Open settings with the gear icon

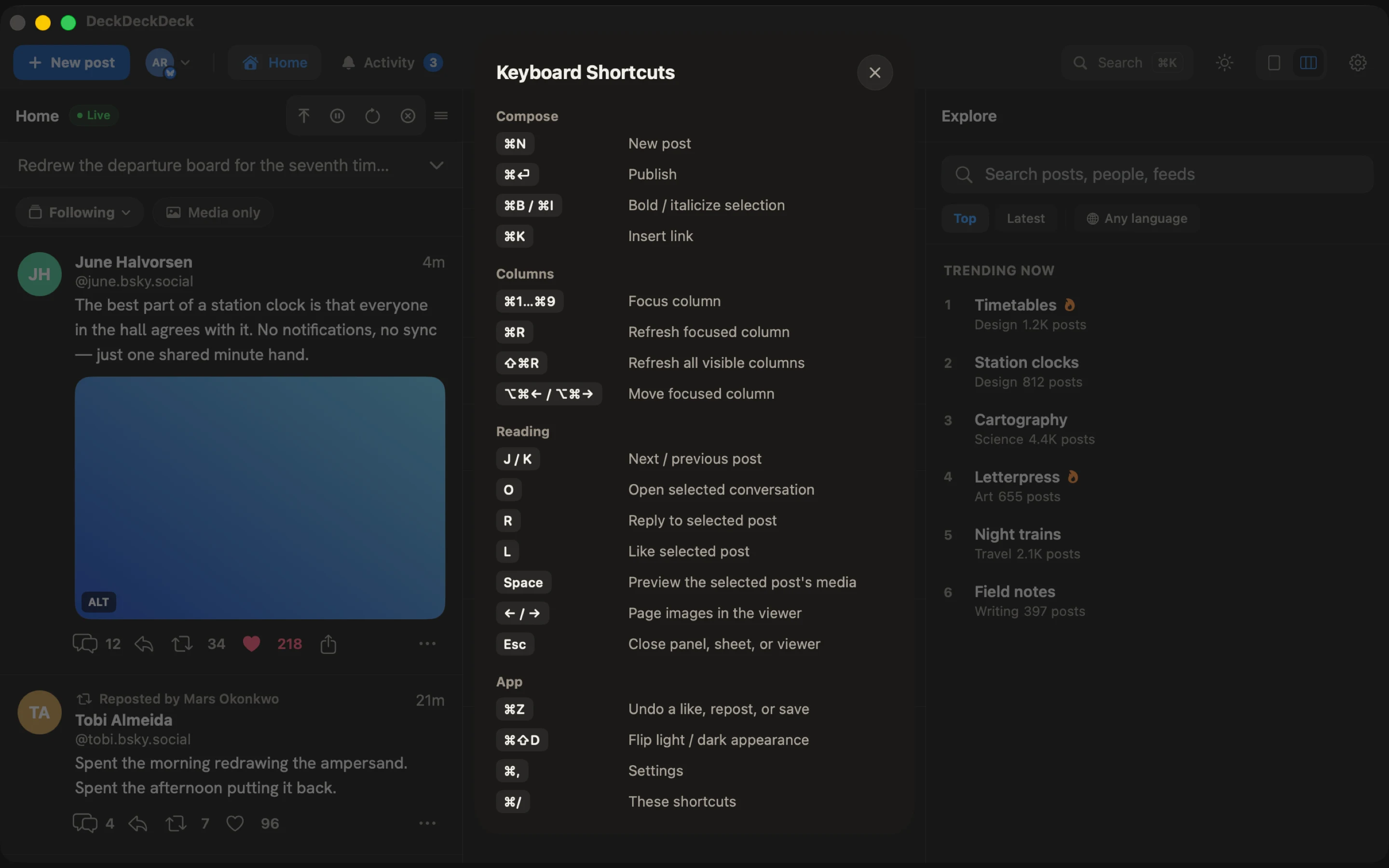tap(1358, 63)
